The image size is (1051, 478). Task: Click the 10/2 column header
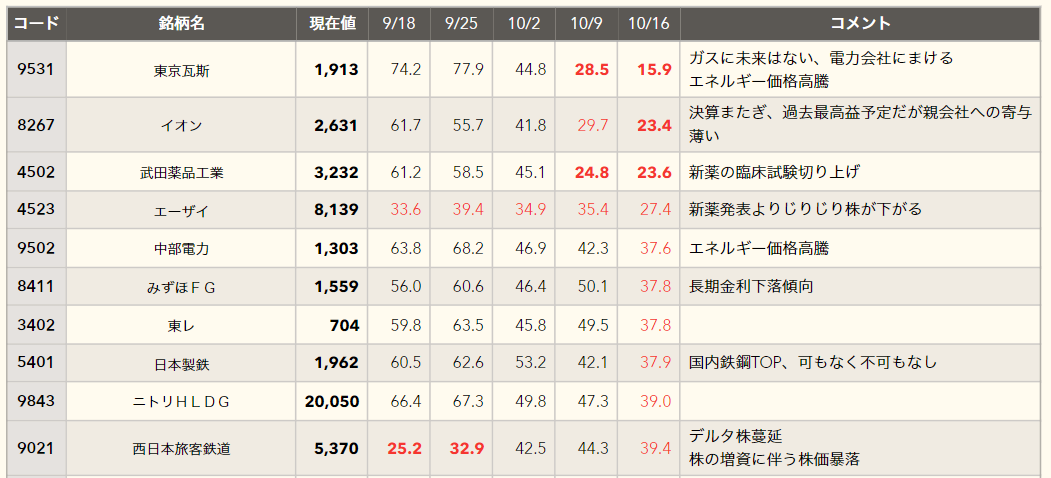(x=524, y=23)
